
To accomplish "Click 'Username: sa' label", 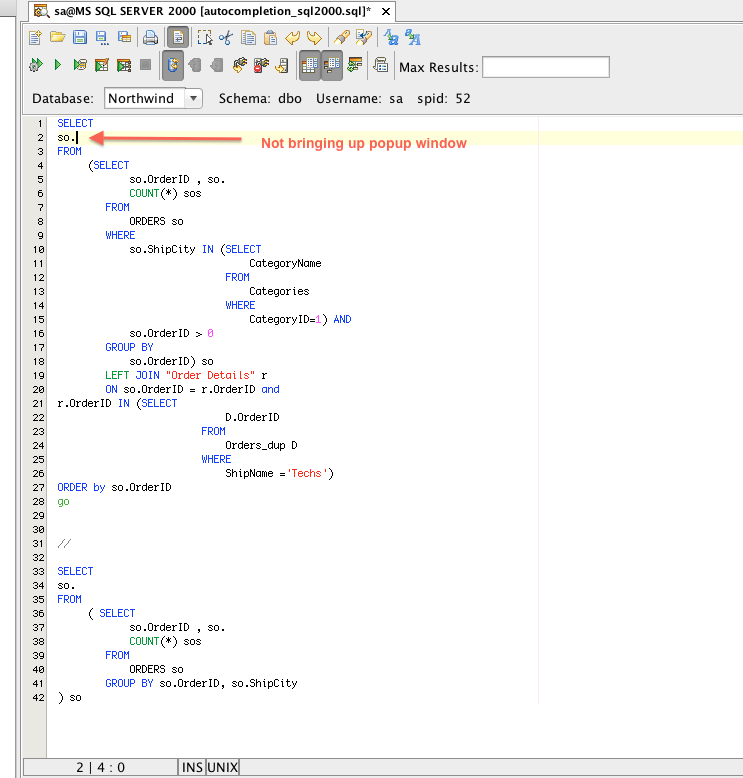I will pyautogui.click(x=359, y=98).
